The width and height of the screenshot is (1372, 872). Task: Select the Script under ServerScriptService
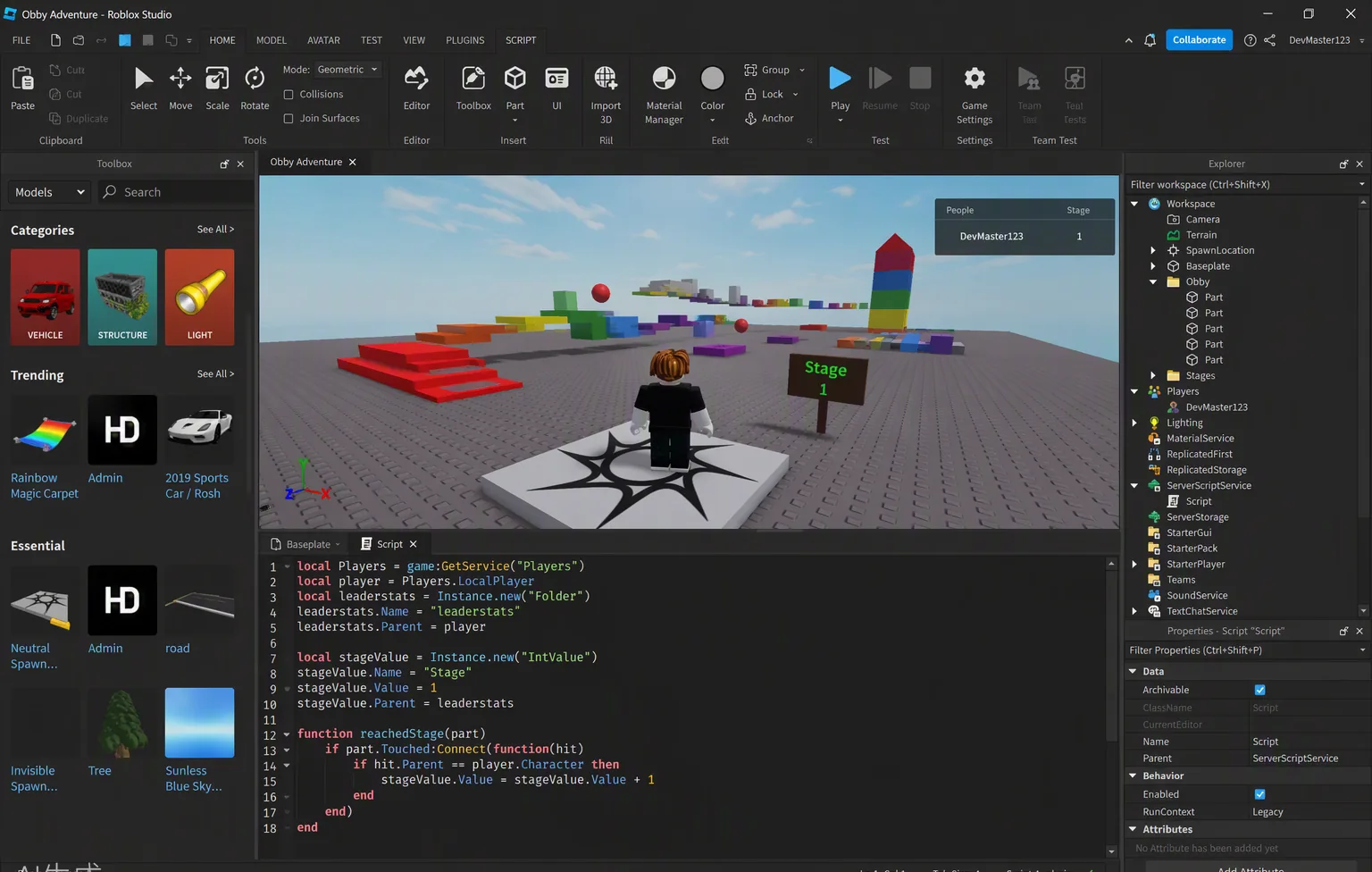pyautogui.click(x=1199, y=501)
